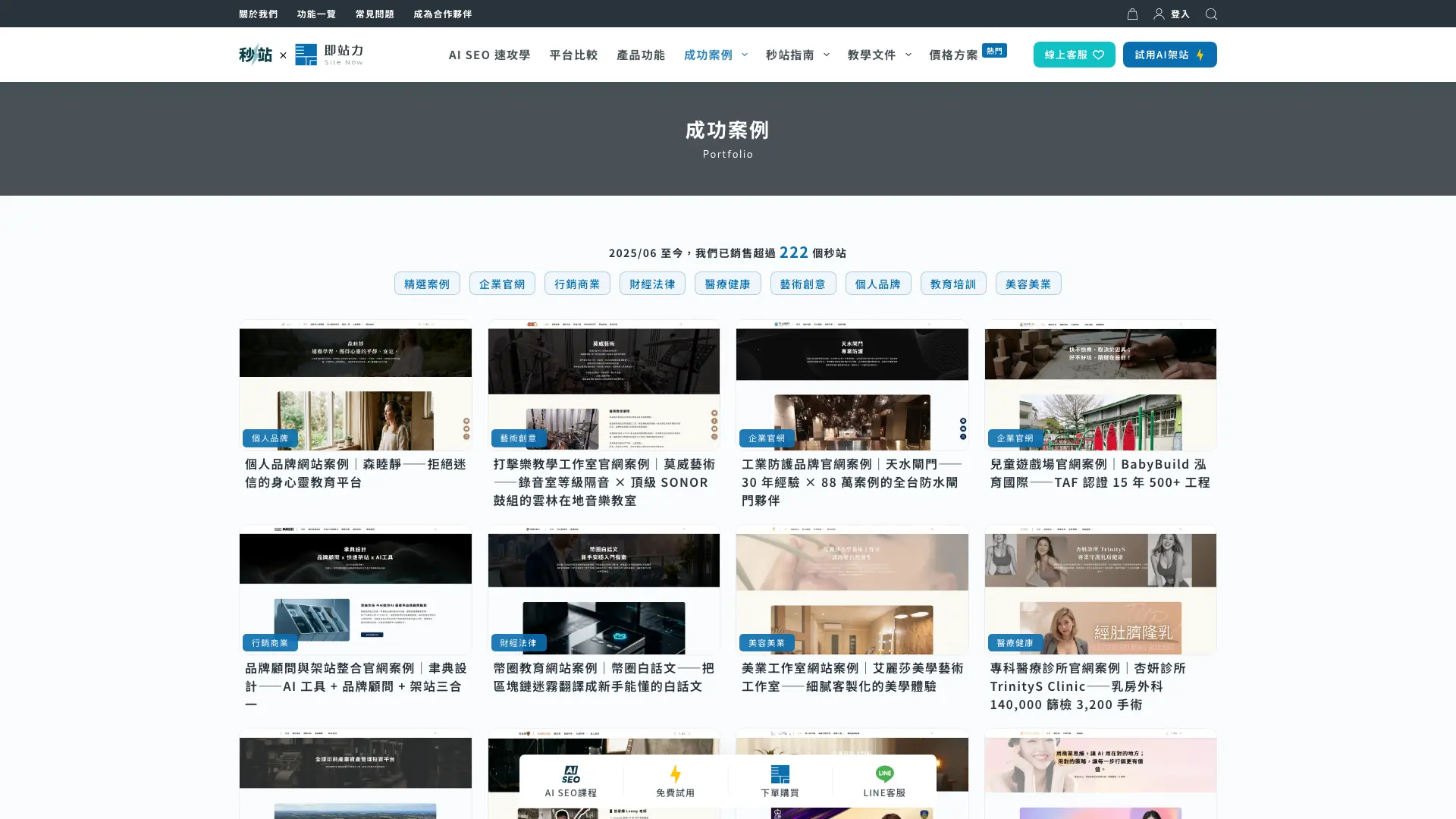The image size is (1456, 819).
Task: Click 個人品牌 tag on 森睦靜 card
Action: coord(270,438)
